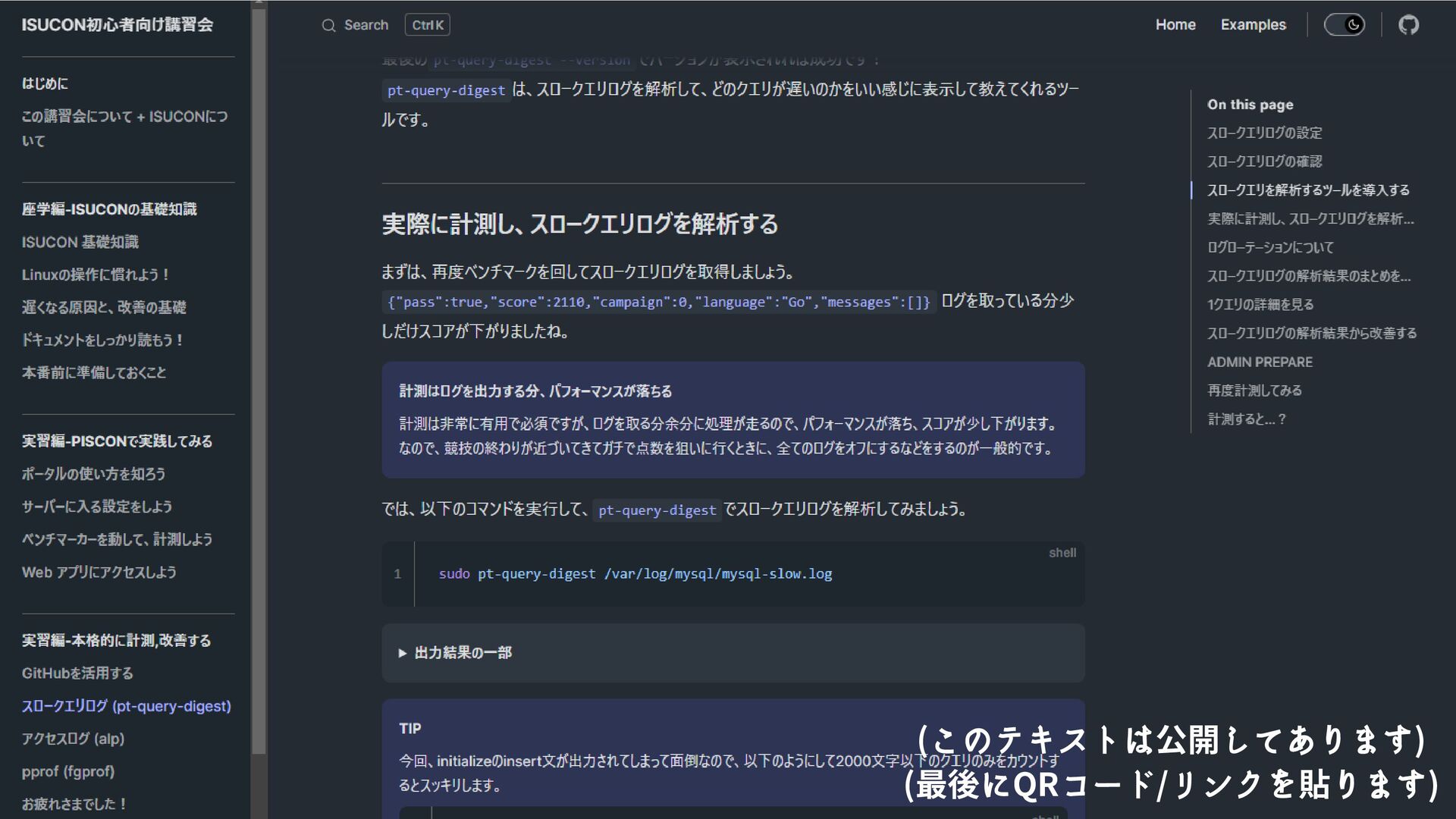Jump to 1クエリの詳細を見る section
Viewport: 1456px width, 819px height.
coord(1260,305)
